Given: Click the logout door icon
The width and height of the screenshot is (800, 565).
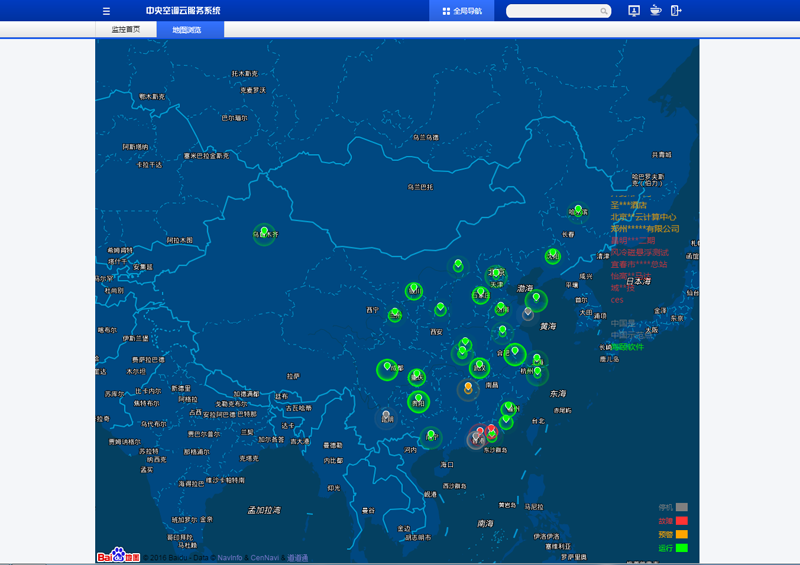Looking at the screenshot, I should click(676, 10).
